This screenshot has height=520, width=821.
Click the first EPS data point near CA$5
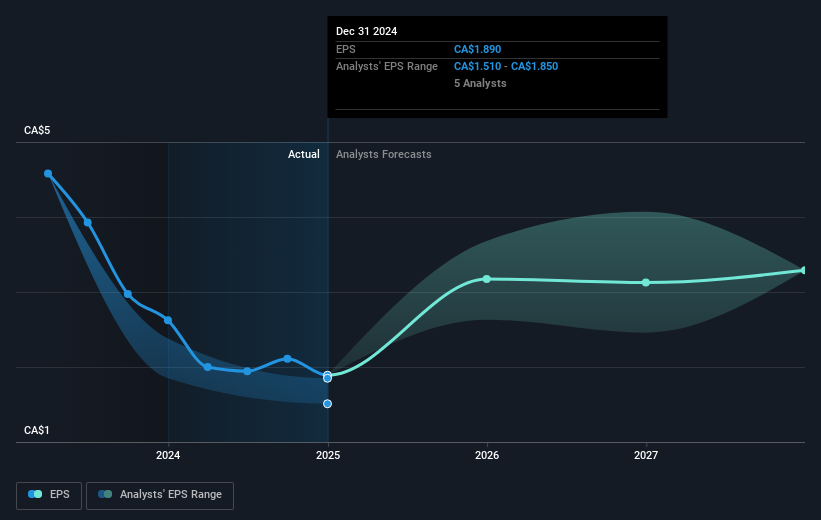[x=48, y=173]
